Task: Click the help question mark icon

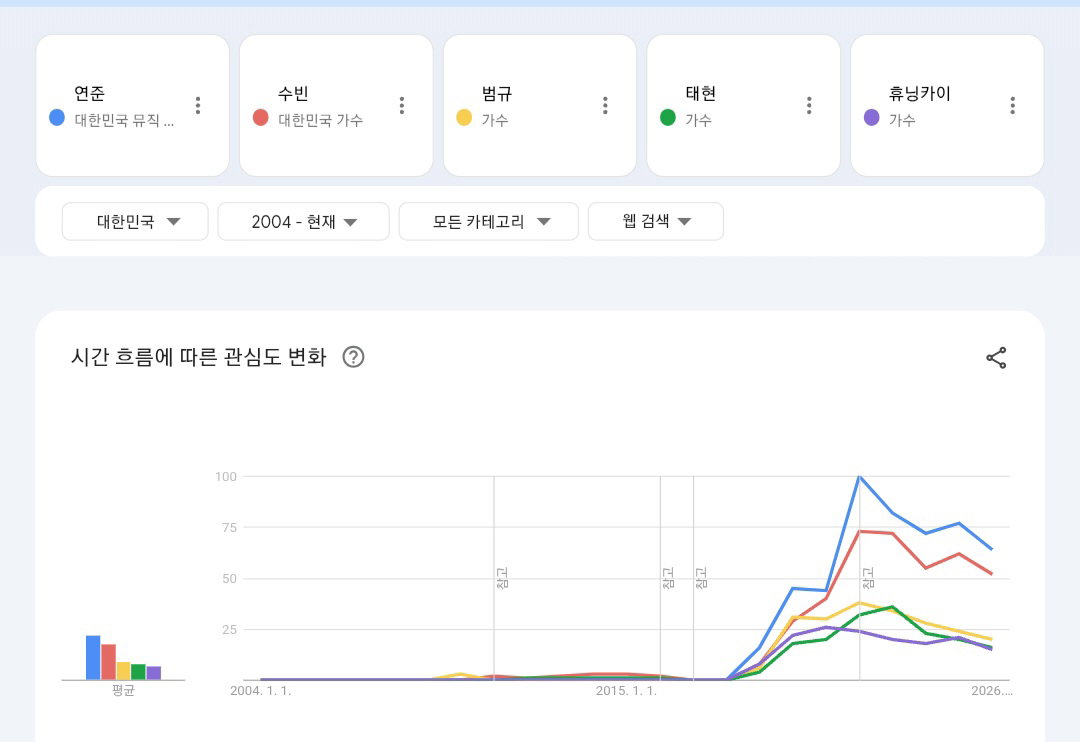Action: click(353, 357)
